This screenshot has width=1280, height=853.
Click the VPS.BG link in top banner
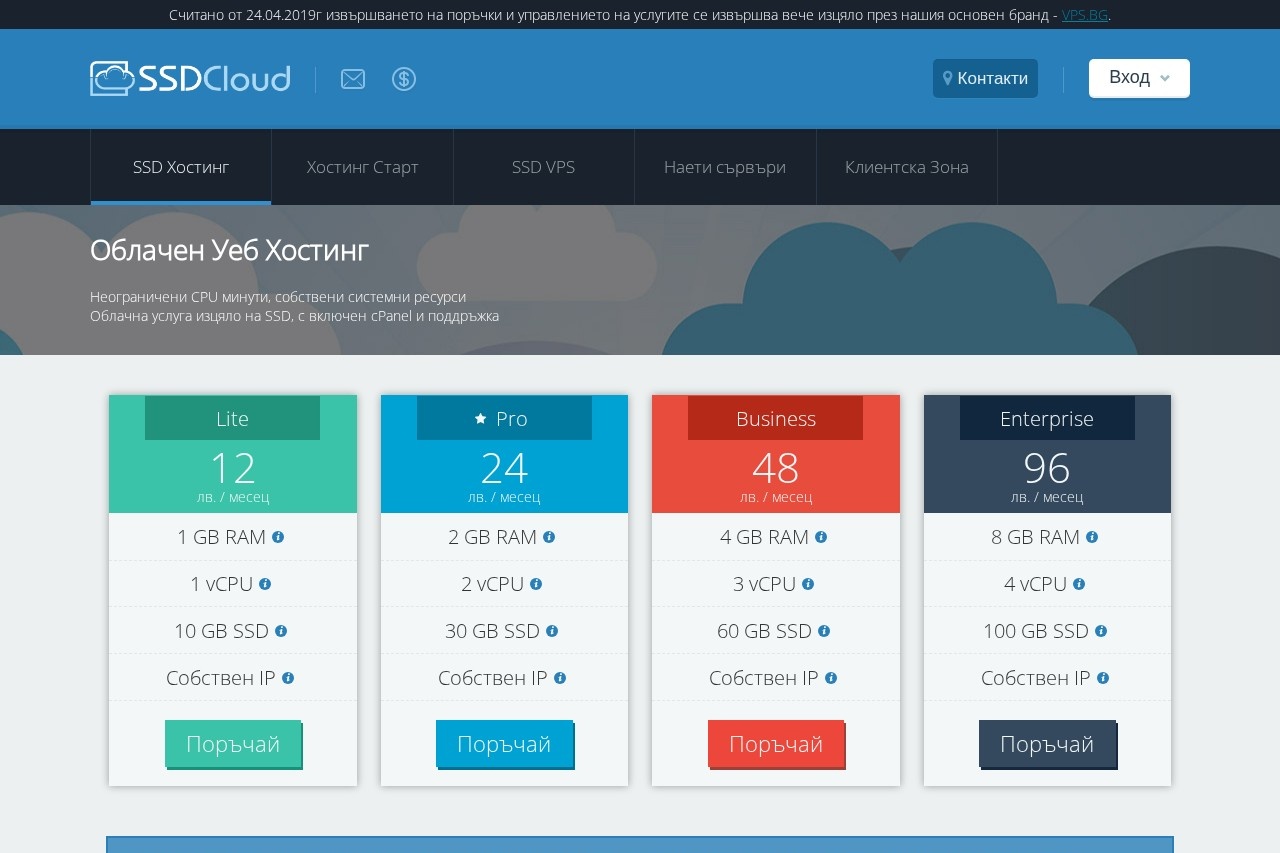(1084, 15)
